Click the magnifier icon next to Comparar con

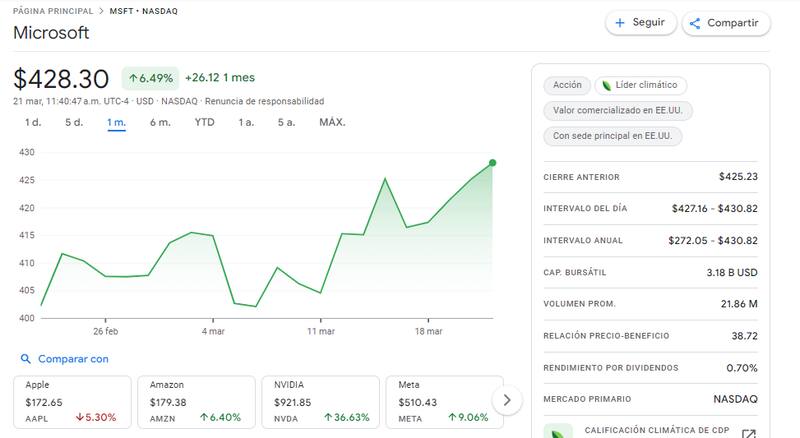coord(25,359)
